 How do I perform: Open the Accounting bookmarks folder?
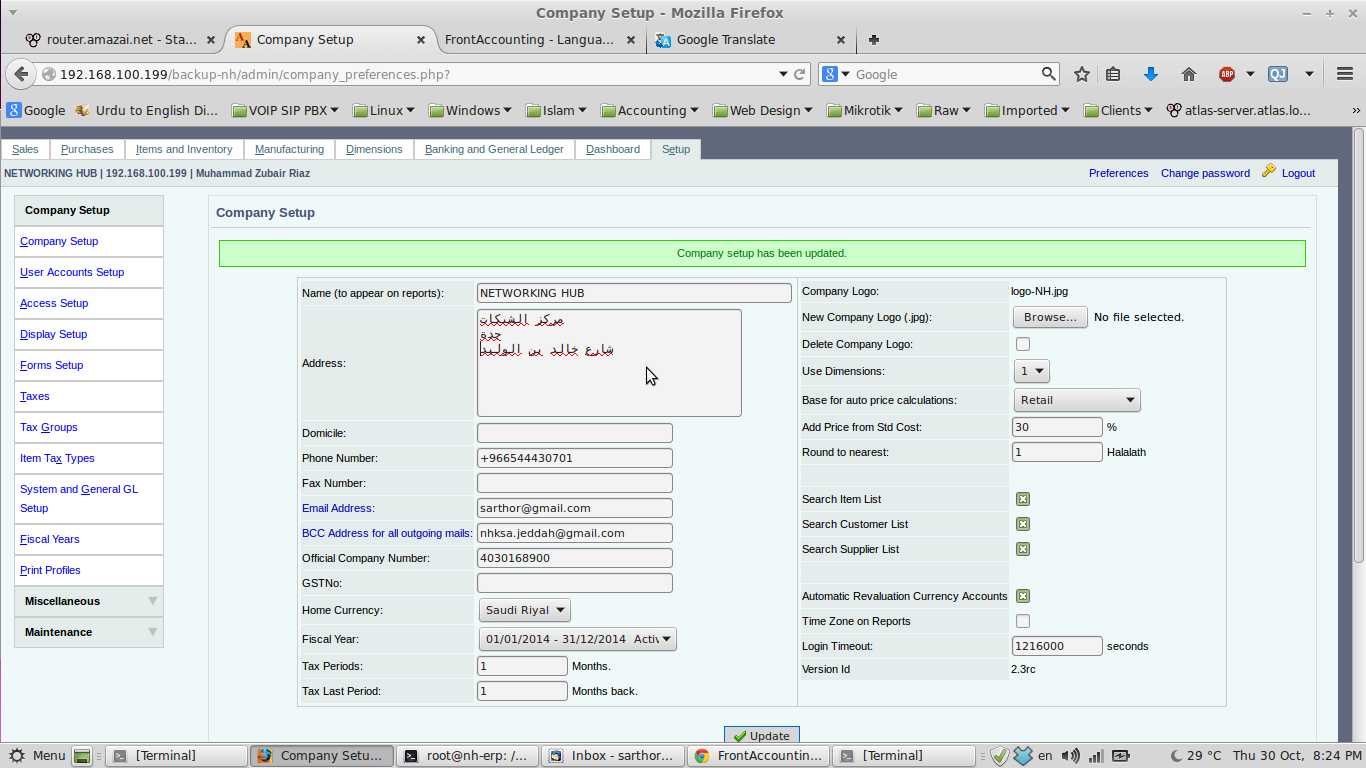click(x=650, y=111)
